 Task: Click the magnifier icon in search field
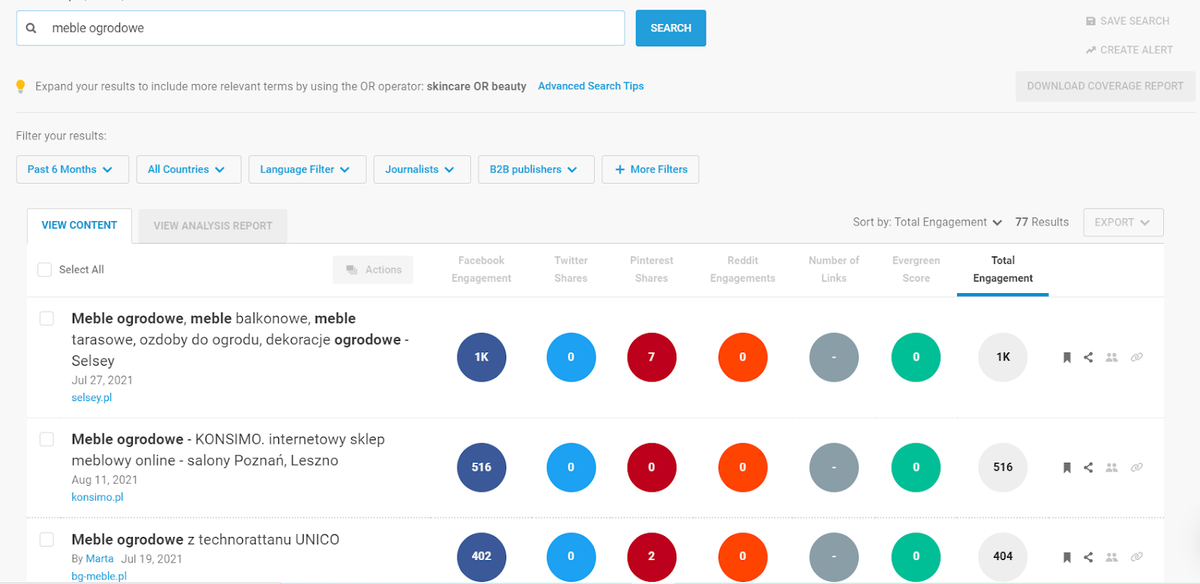click(31, 28)
